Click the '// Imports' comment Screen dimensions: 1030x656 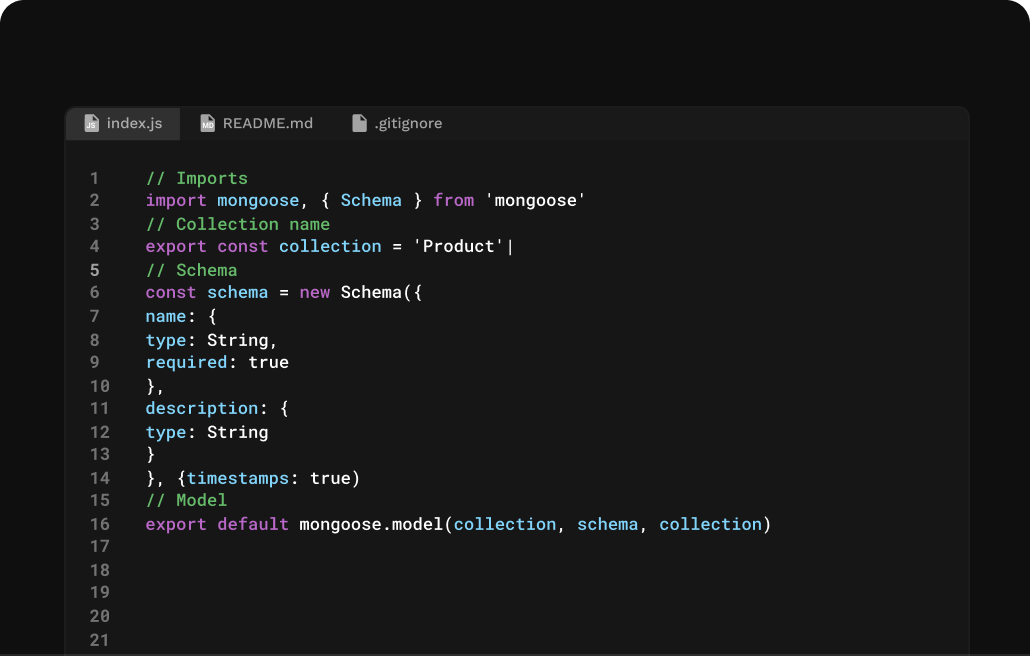197,179
